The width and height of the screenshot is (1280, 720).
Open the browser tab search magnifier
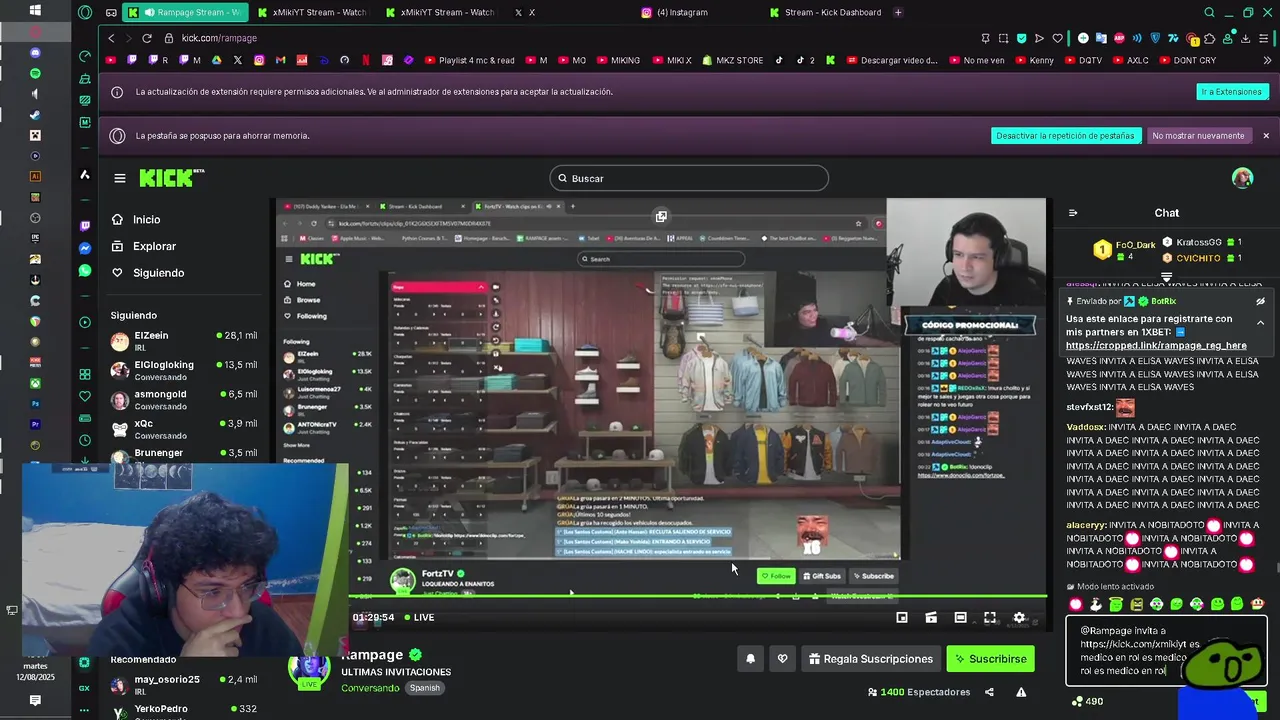(1209, 12)
